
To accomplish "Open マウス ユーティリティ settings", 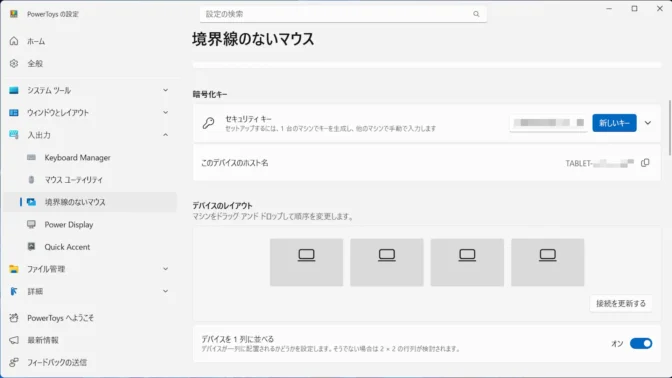I will [x=89, y=180].
